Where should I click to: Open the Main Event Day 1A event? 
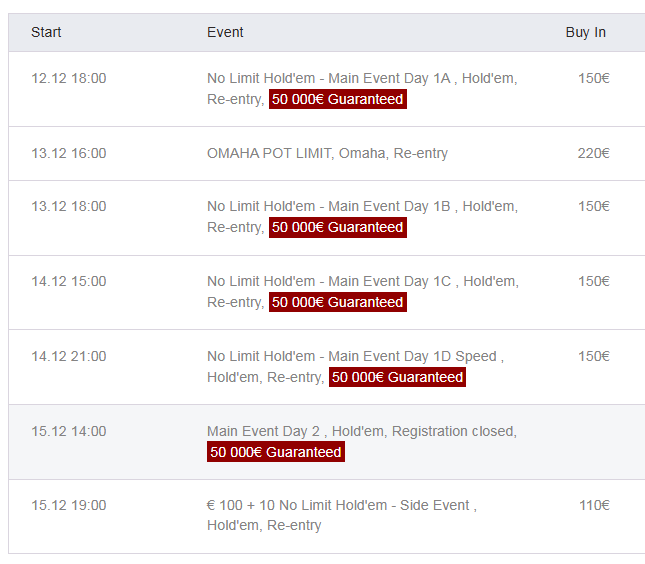(x=361, y=78)
